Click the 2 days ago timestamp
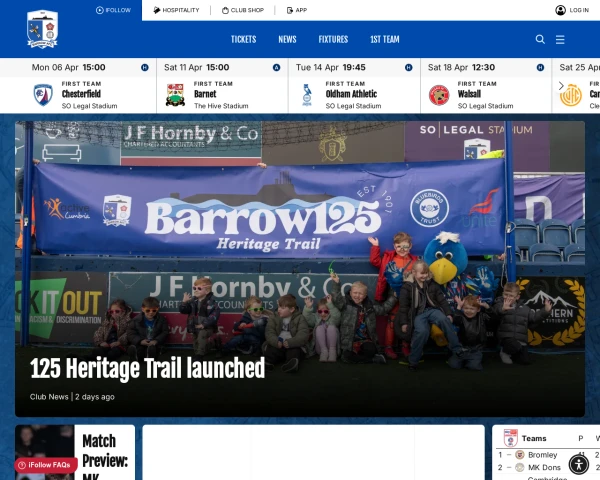 95,397
